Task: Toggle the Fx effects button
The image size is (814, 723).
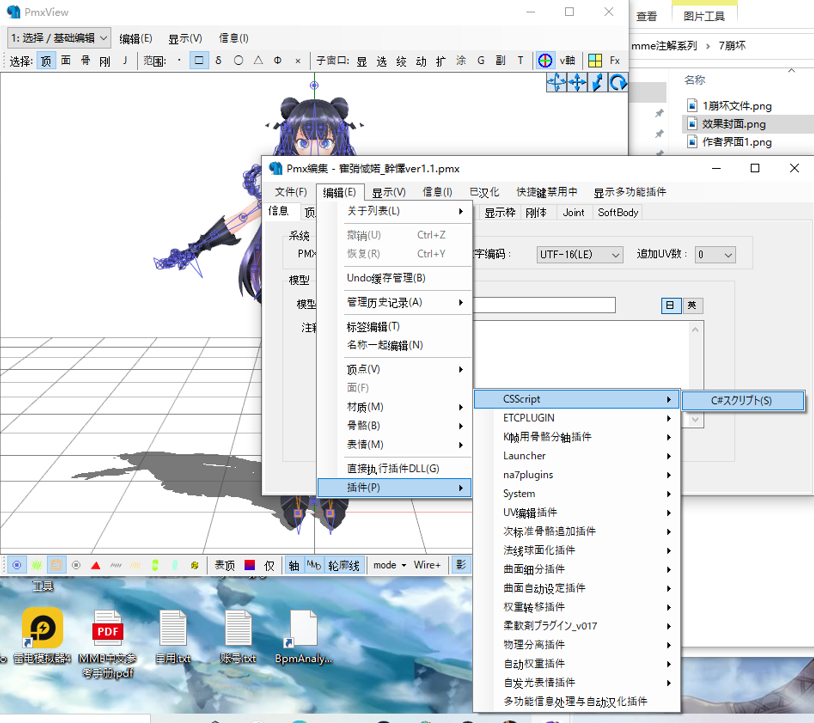Action: click(615, 61)
